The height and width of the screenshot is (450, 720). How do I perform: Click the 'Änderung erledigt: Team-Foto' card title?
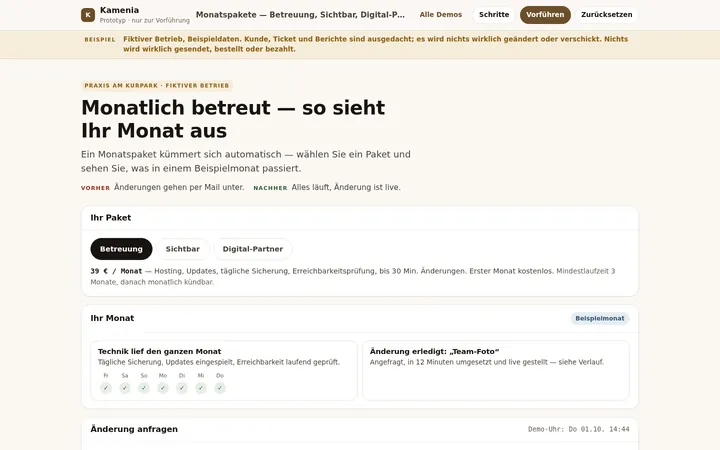coord(434,351)
